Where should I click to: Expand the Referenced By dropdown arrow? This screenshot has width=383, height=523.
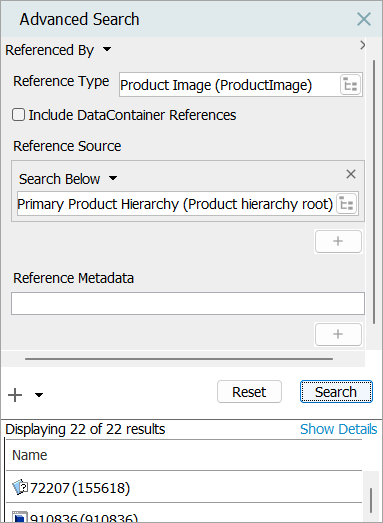click(107, 50)
